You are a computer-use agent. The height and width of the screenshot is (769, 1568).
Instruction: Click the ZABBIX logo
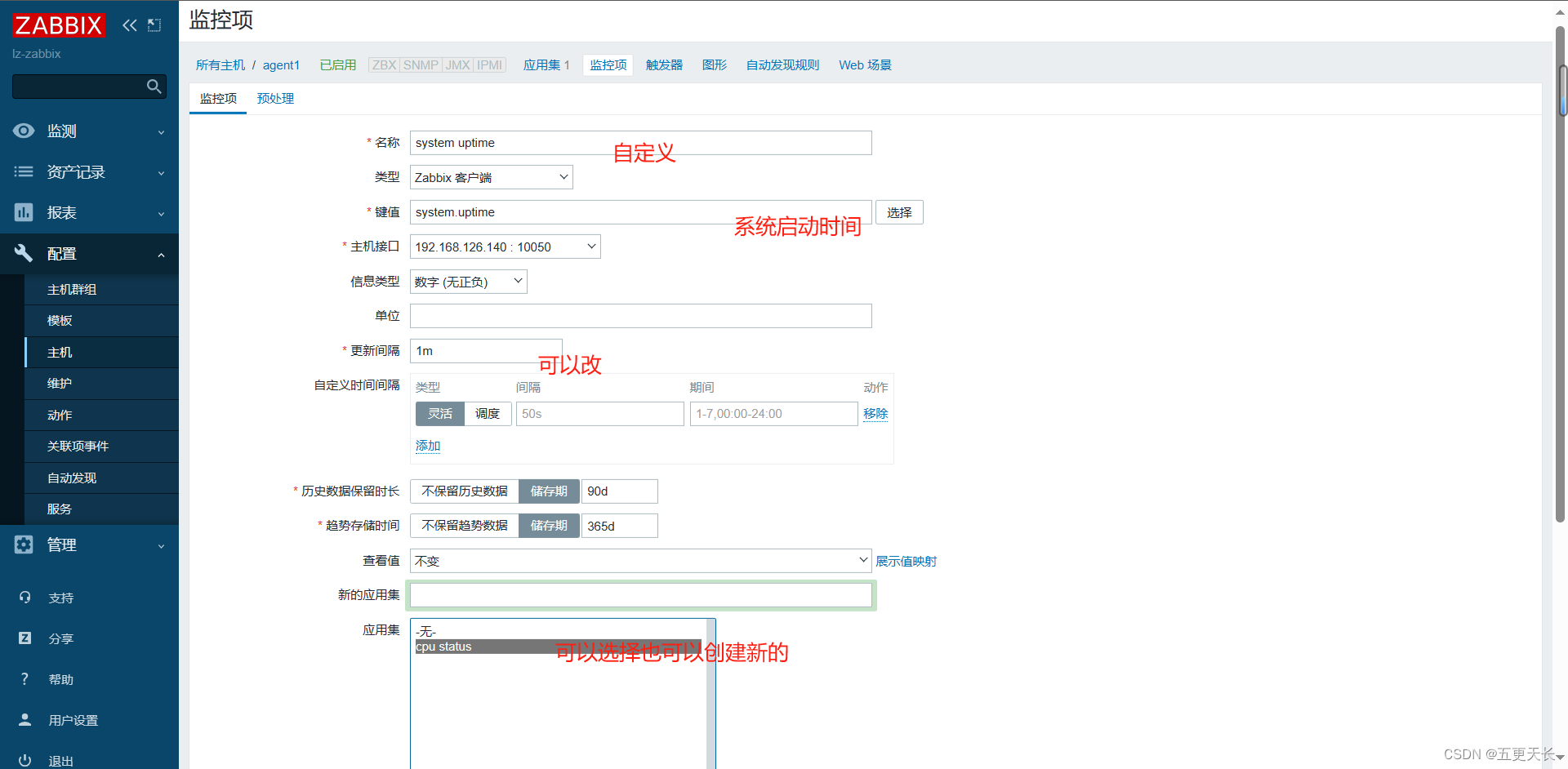(x=59, y=25)
